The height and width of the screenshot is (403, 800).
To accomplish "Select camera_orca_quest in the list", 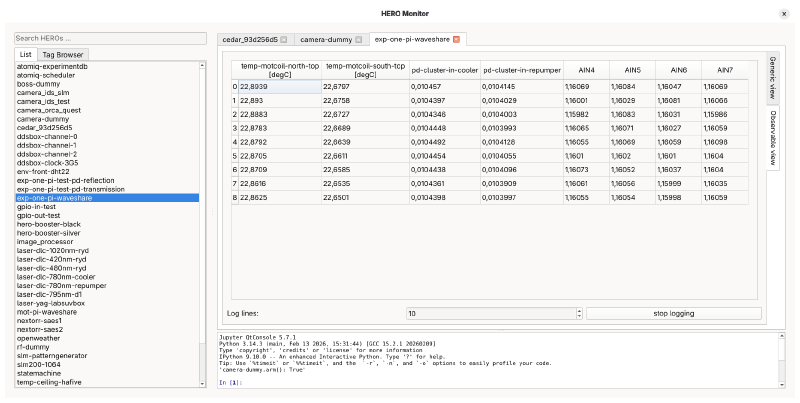I will pos(107,110).
